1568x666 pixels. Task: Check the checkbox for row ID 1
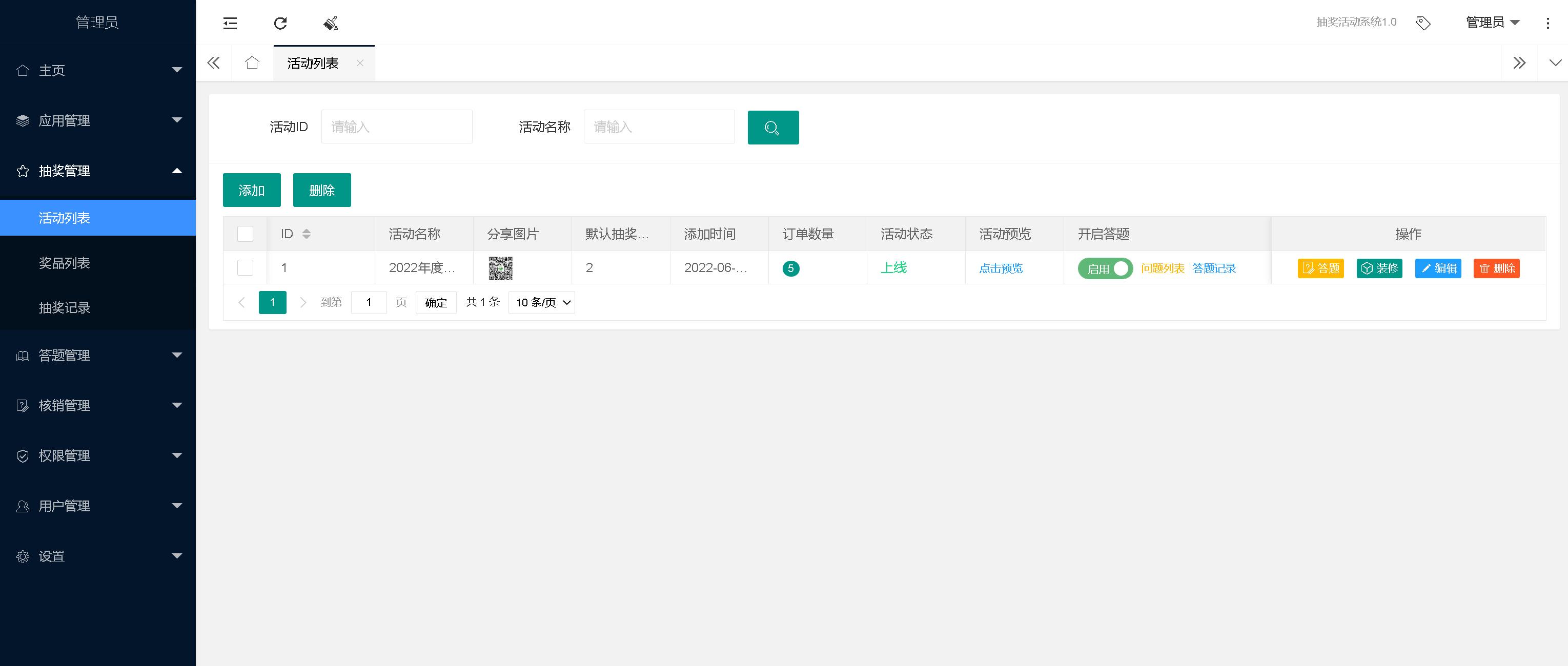(x=246, y=267)
